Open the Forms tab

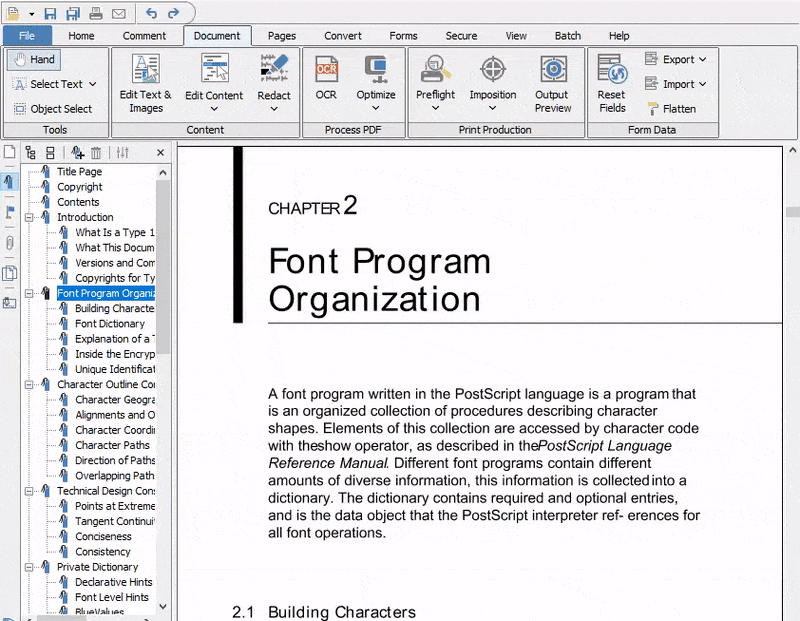[x=403, y=35]
